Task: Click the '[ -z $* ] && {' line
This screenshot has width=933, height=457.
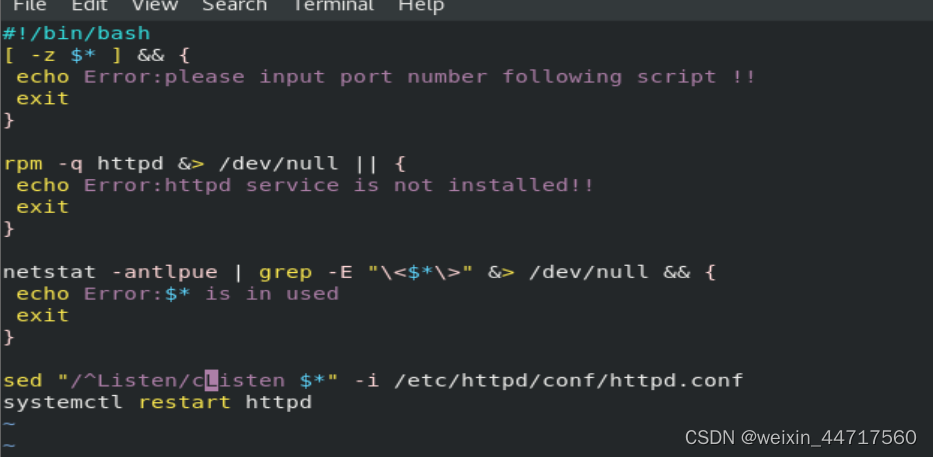Action: pyautogui.click(x=96, y=55)
